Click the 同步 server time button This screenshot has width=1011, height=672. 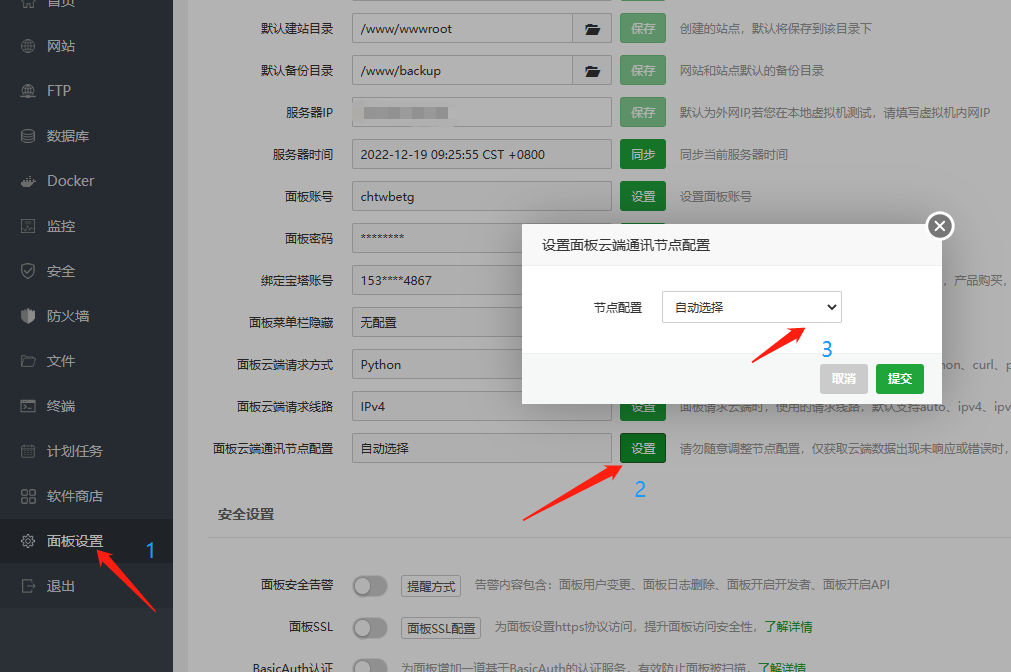[x=642, y=155]
